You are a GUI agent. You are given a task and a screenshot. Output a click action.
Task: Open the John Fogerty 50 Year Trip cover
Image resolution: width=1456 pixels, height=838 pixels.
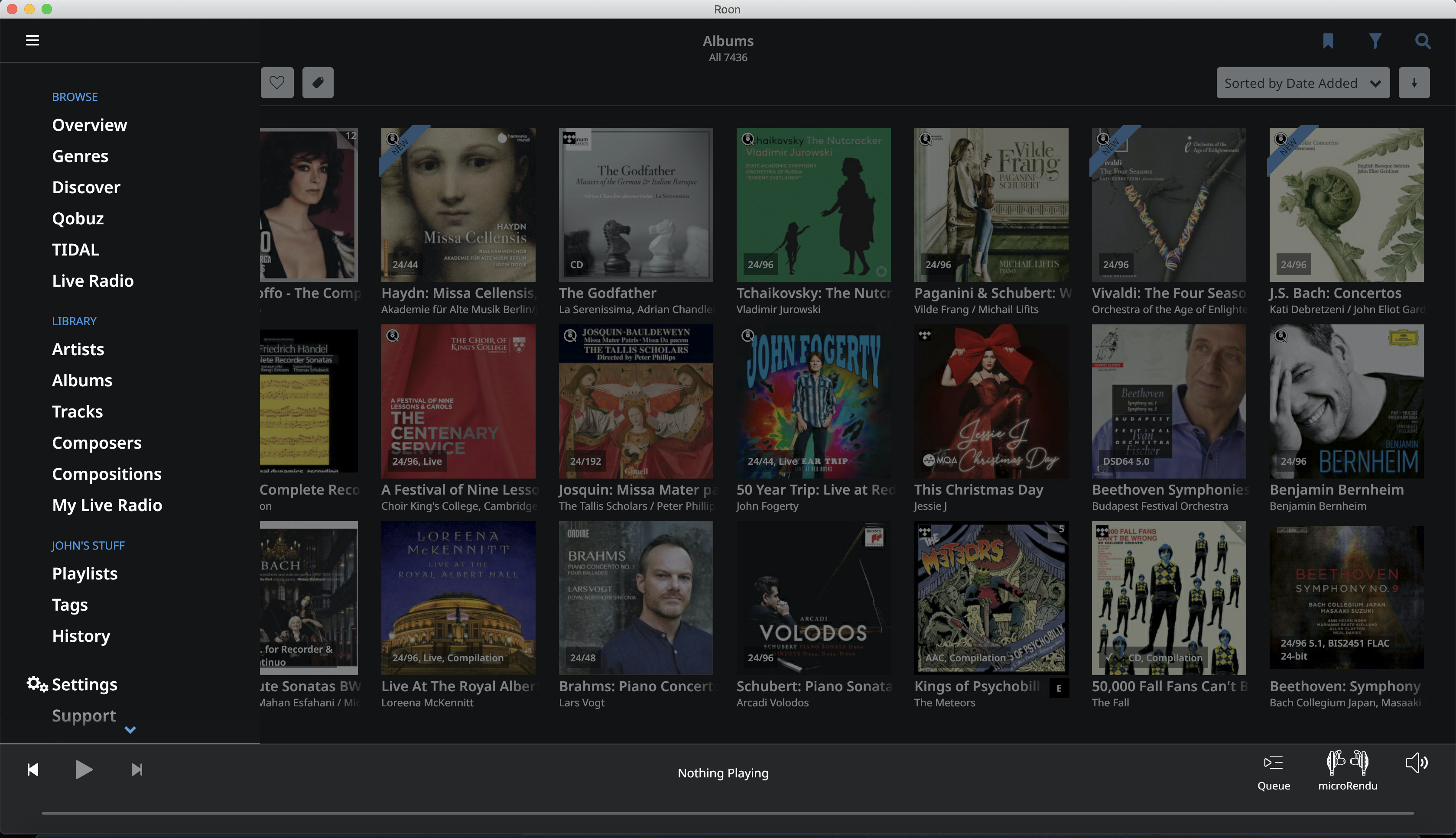[x=813, y=401]
